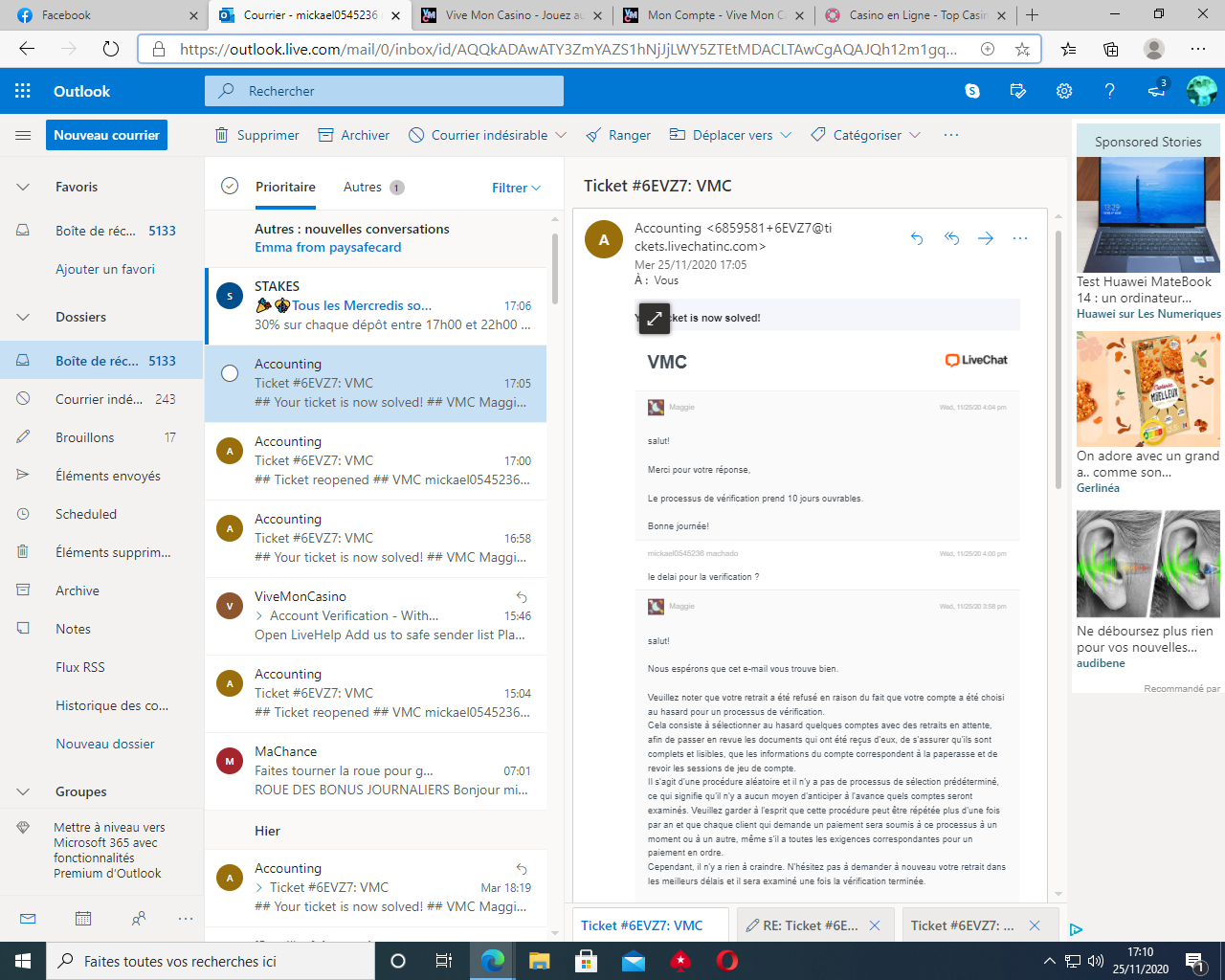Image resolution: width=1225 pixels, height=980 pixels.
Task: Open the Windows action center notifications
Action: pyautogui.click(x=1194, y=961)
